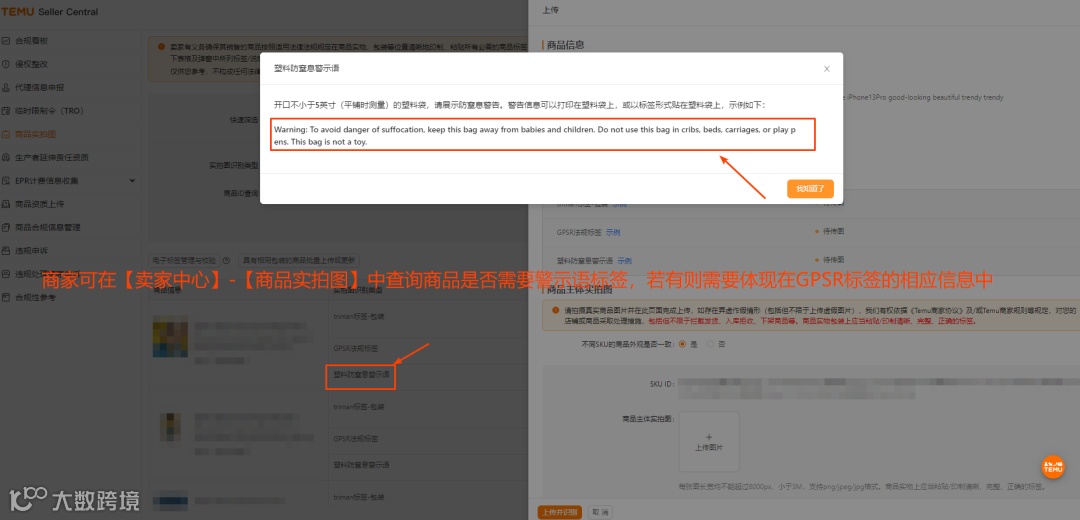
Task: Open 侵权整改 in the sidebar
Action: (32, 64)
